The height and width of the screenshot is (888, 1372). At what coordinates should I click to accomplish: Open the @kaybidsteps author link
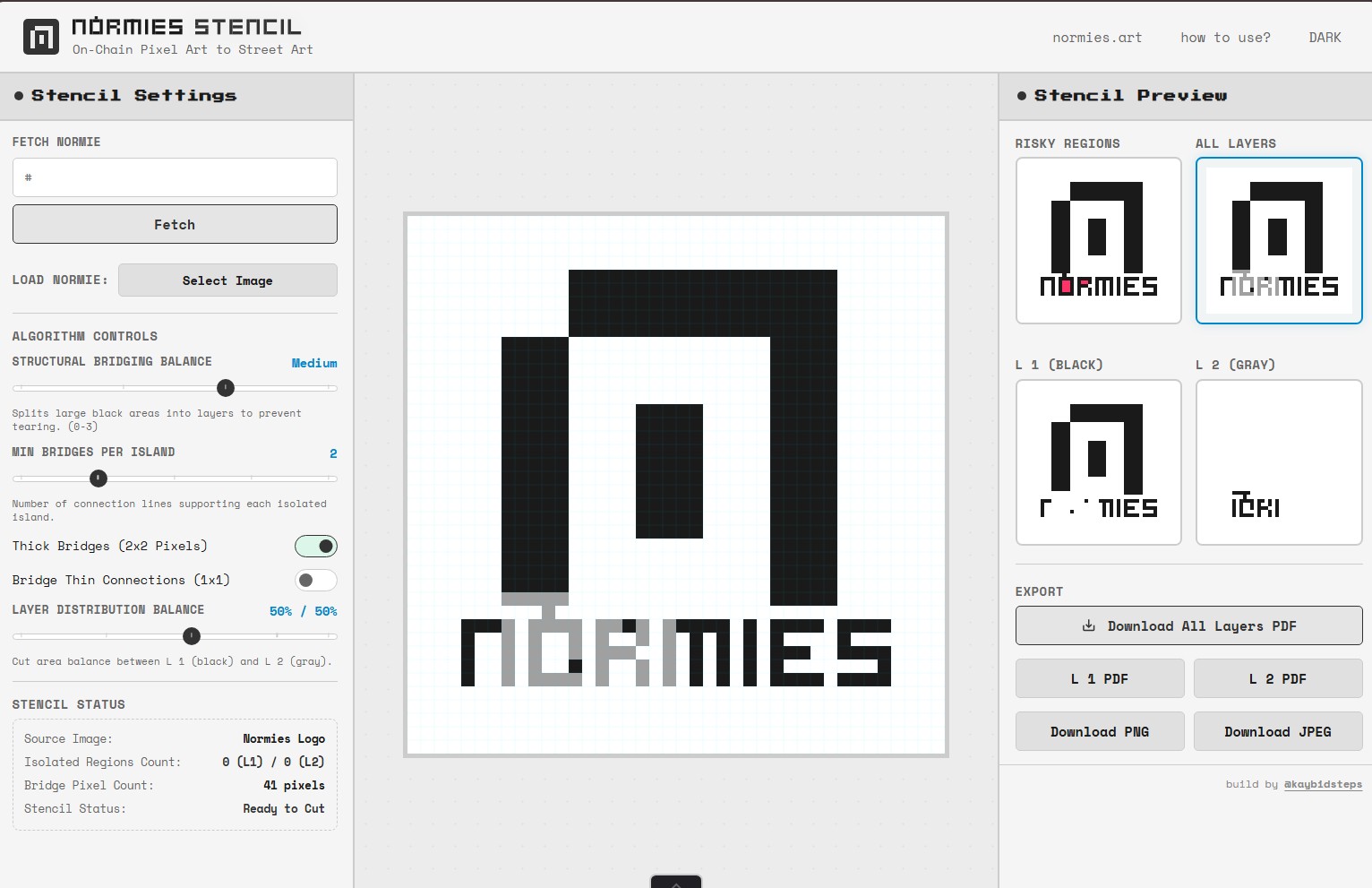[1323, 784]
